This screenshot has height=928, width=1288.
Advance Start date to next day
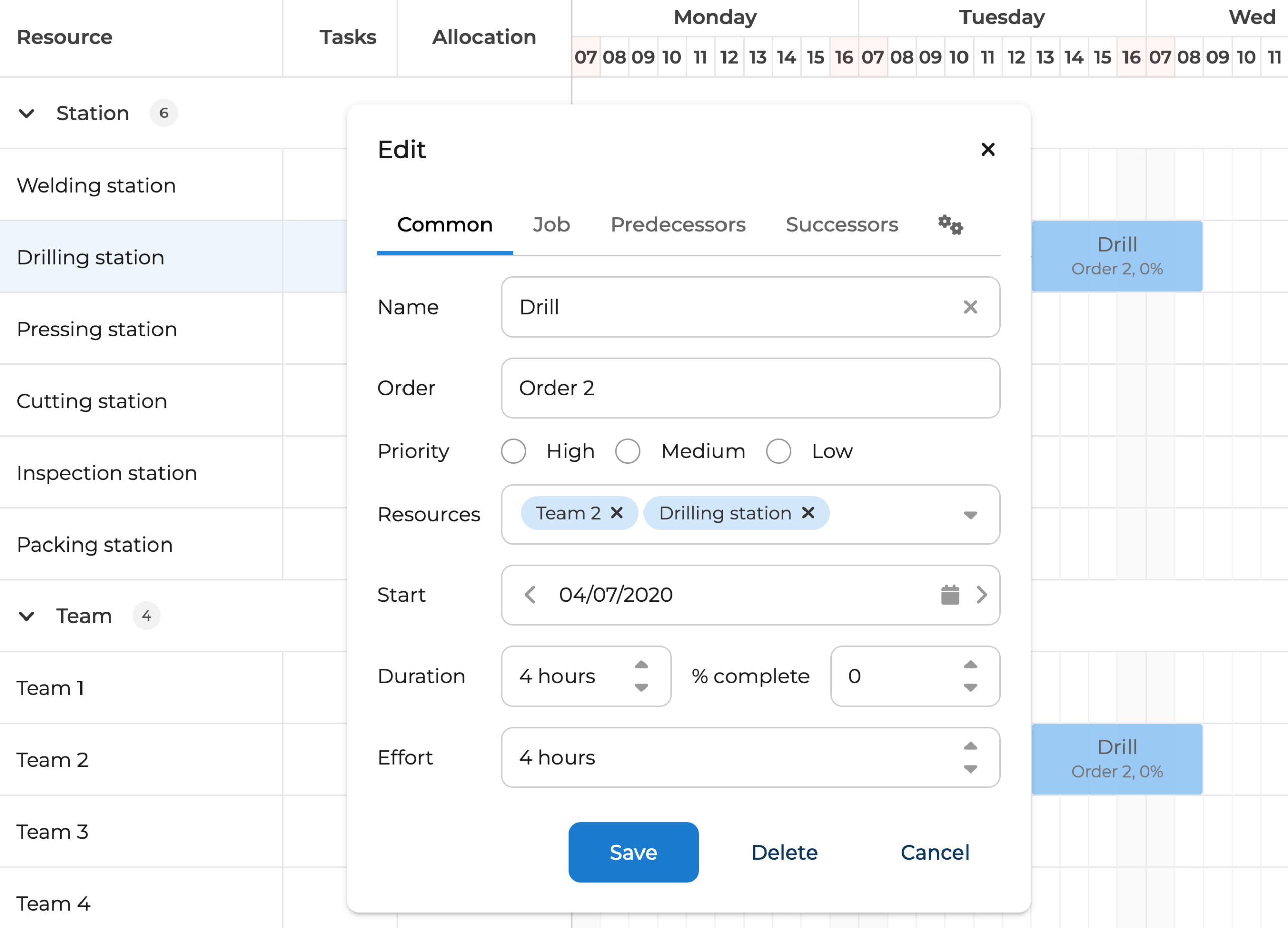[981, 595]
